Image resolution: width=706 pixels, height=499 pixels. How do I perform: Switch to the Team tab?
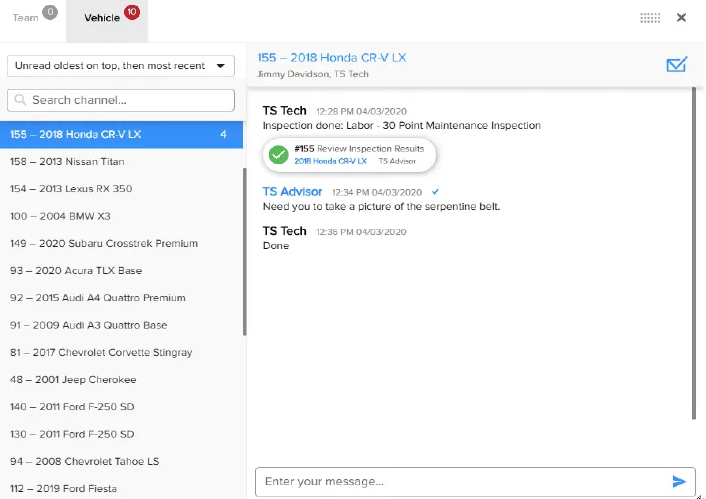pos(27,18)
